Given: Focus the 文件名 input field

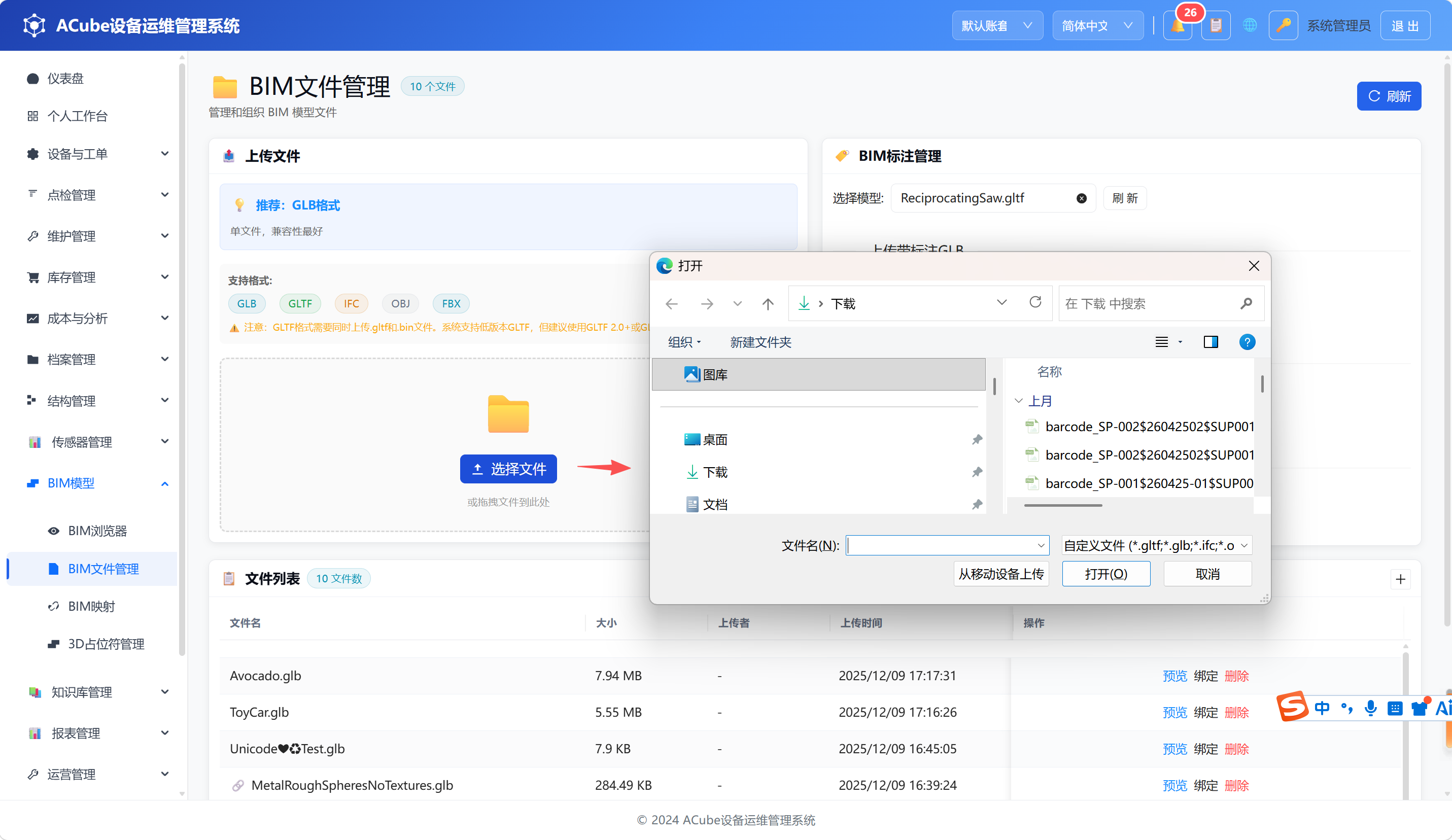Looking at the screenshot, I should (947, 546).
